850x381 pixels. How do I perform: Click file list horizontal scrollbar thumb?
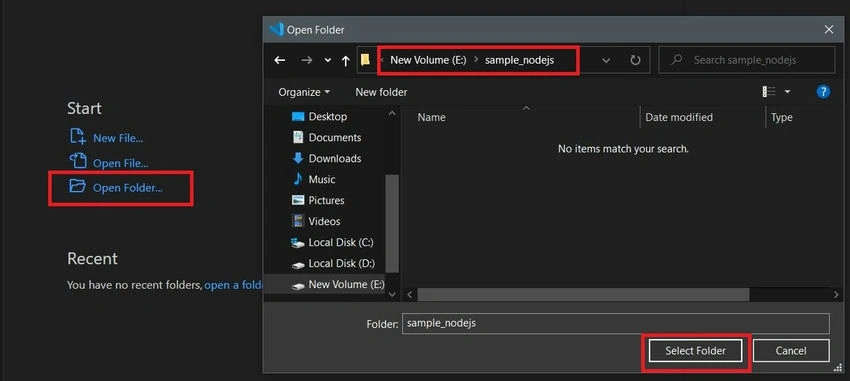(583, 294)
